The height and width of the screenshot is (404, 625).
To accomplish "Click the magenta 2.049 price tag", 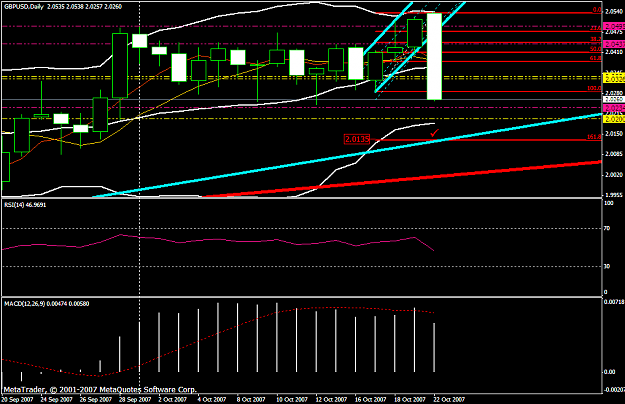I will 614,26.
